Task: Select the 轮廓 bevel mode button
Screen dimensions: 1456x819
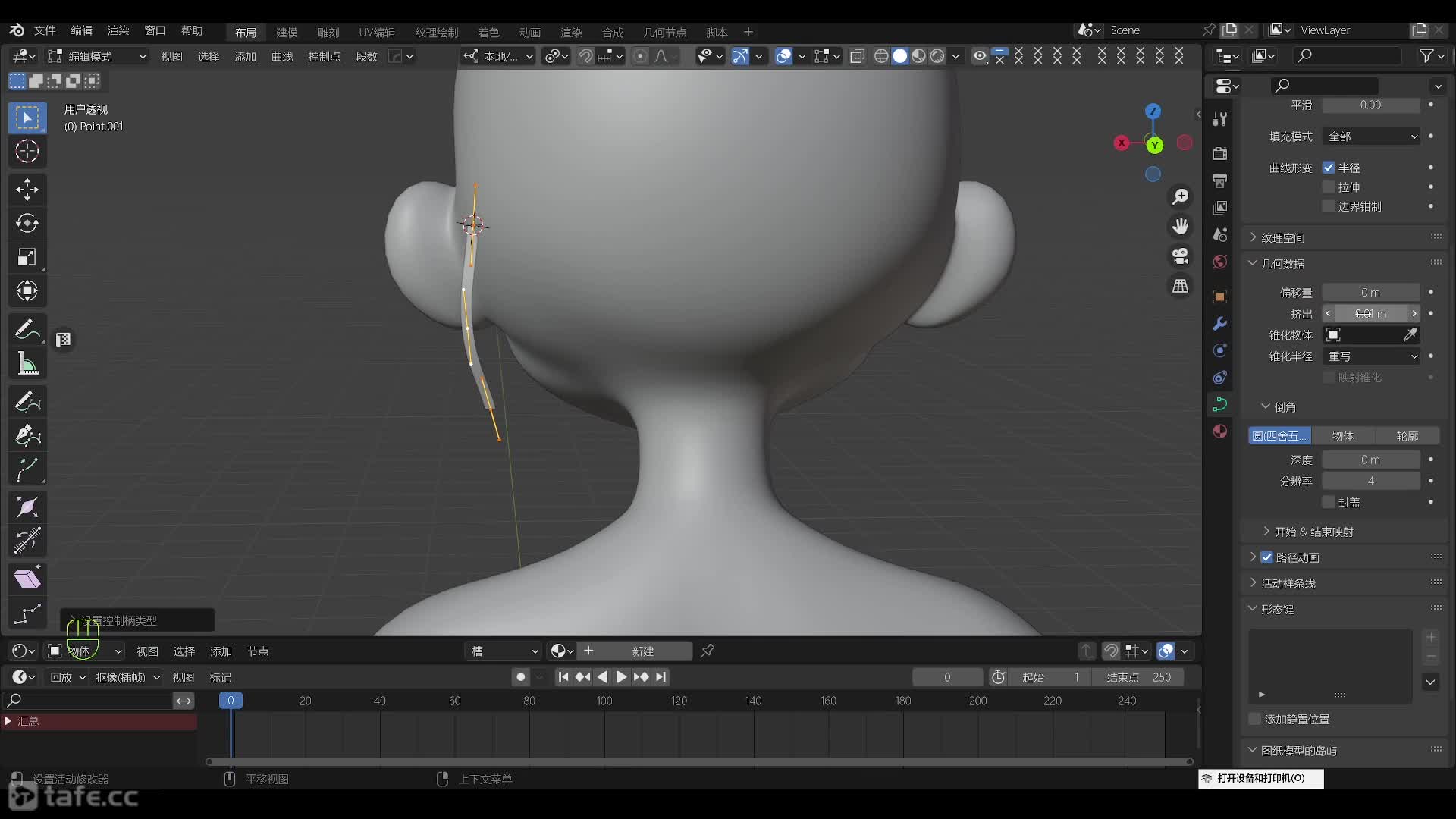Action: [x=1407, y=436]
